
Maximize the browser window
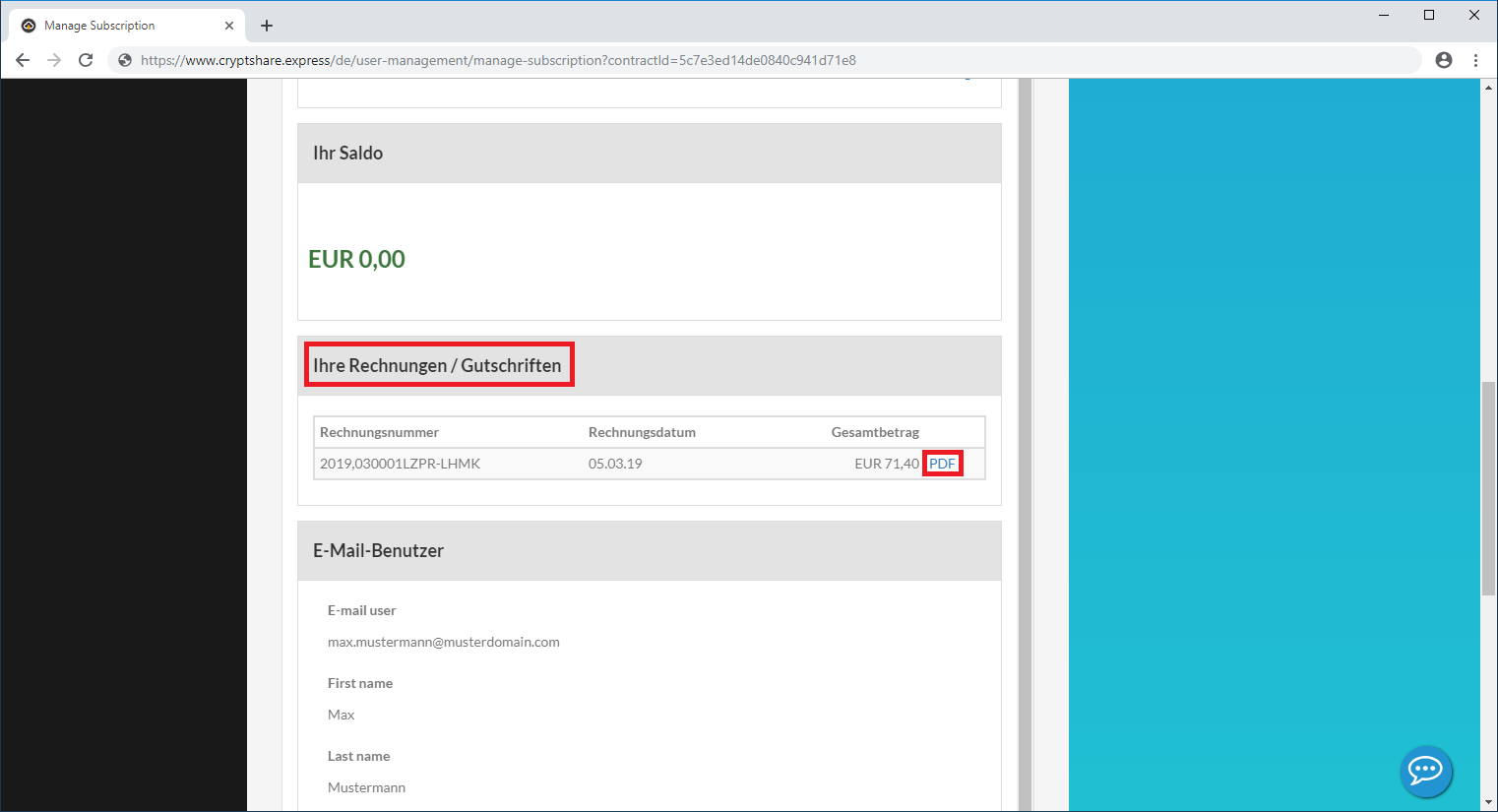click(x=1429, y=15)
